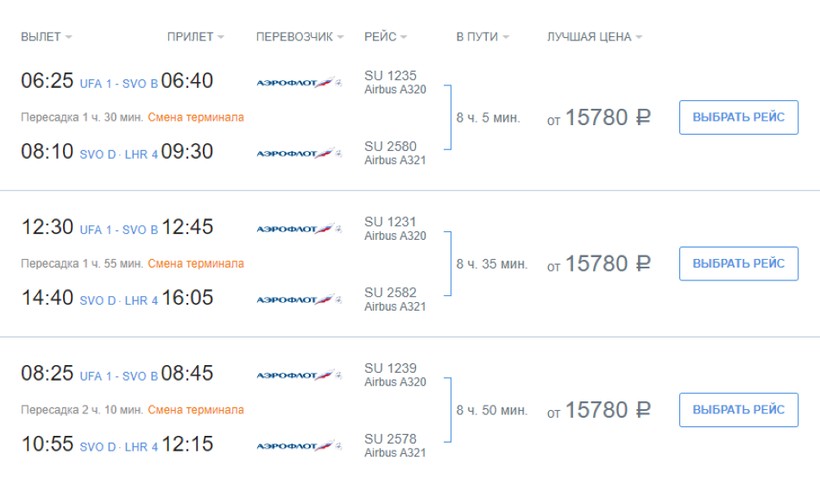Sort by РЕЙС column header
Image resolution: width=820 pixels, height=479 pixels.
(386, 37)
